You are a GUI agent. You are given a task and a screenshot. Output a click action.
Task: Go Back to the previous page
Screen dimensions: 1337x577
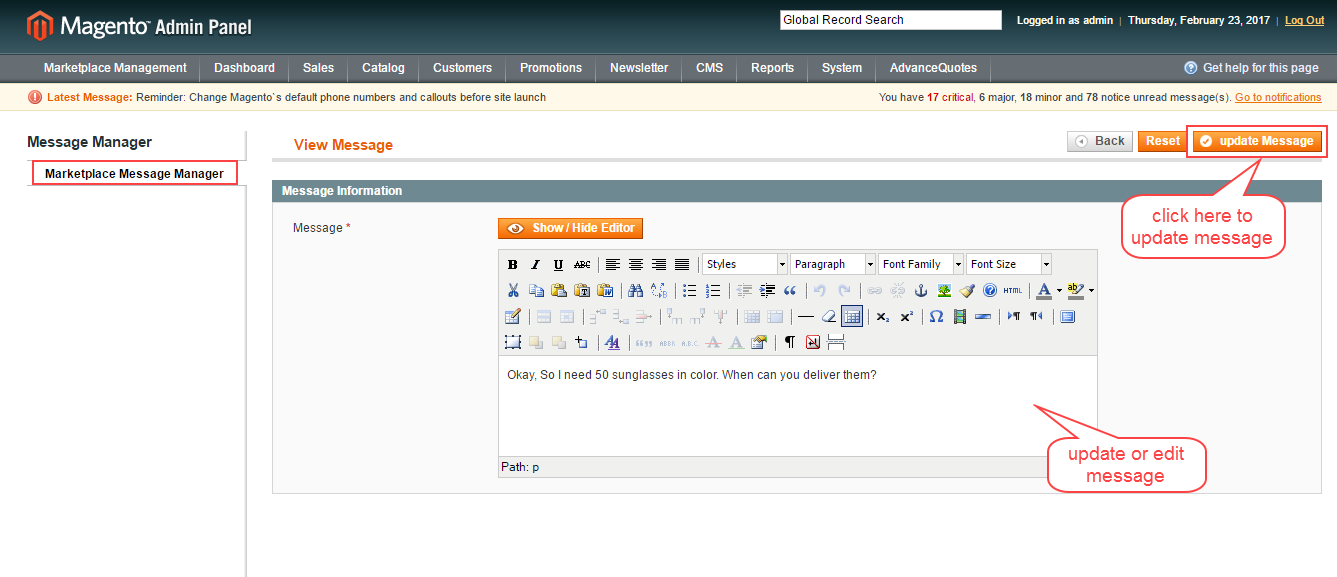(x=1100, y=141)
